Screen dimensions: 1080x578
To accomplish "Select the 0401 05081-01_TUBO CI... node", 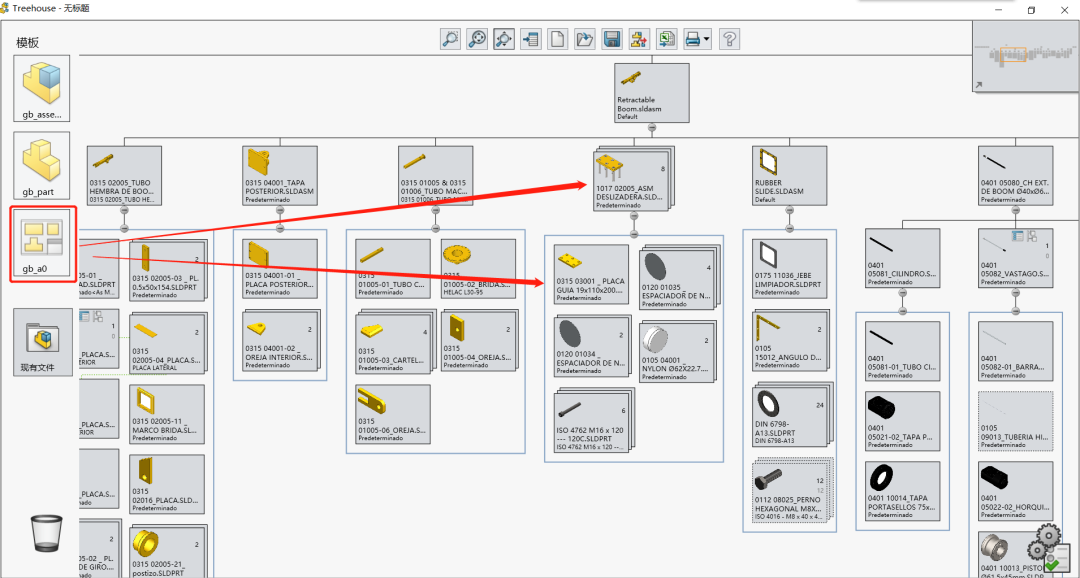I will (x=902, y=351).
